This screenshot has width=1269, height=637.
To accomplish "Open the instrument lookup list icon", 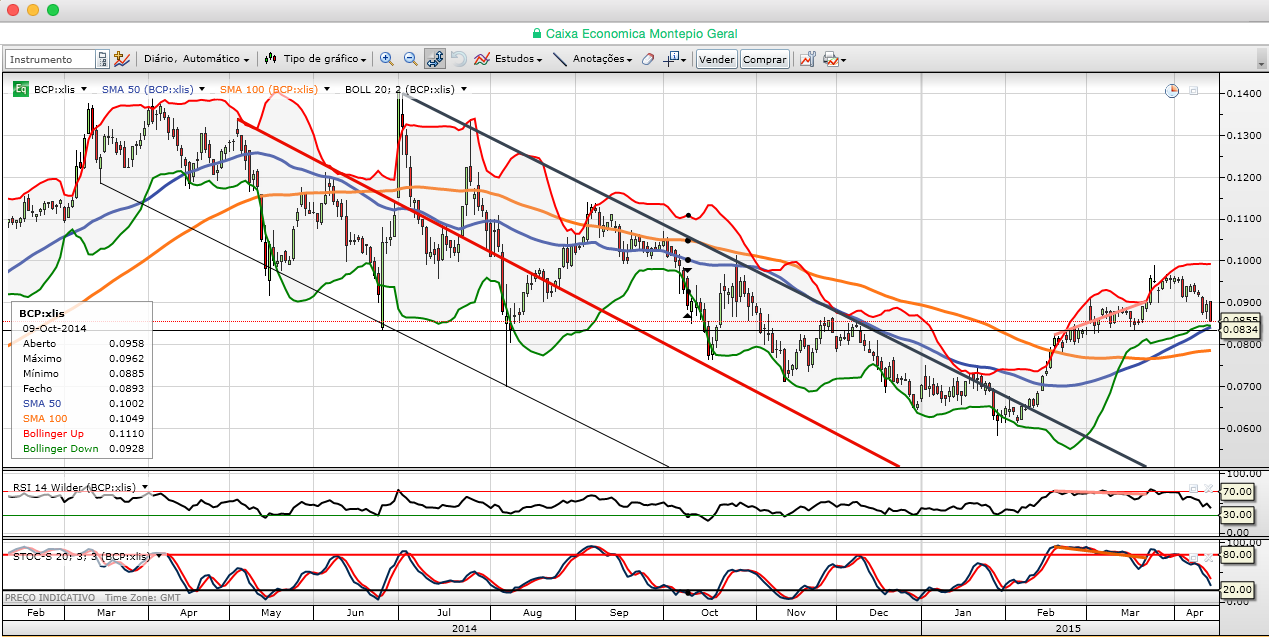I will tap(102, 59).
